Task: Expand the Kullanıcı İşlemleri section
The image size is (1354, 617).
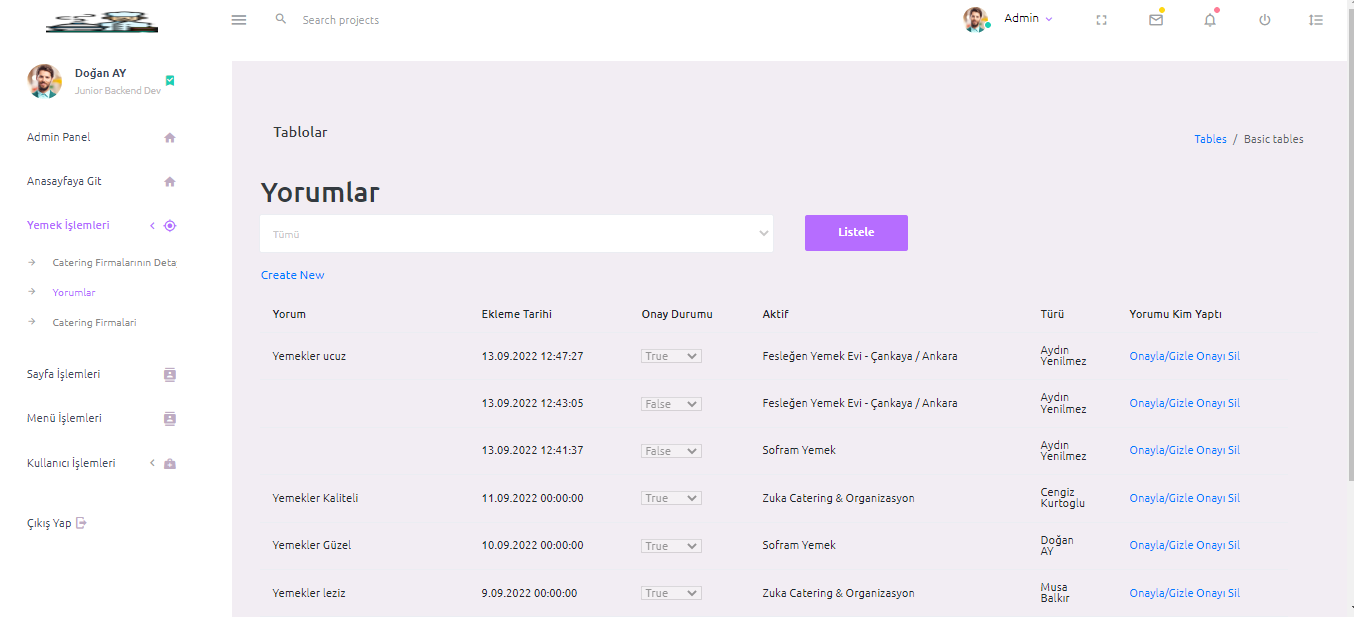Action: point(152,463)
